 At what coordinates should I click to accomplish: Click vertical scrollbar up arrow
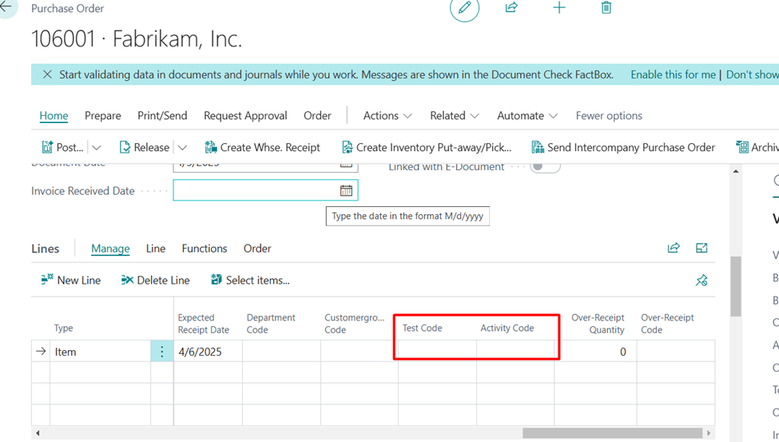click(x=736, y=171)
